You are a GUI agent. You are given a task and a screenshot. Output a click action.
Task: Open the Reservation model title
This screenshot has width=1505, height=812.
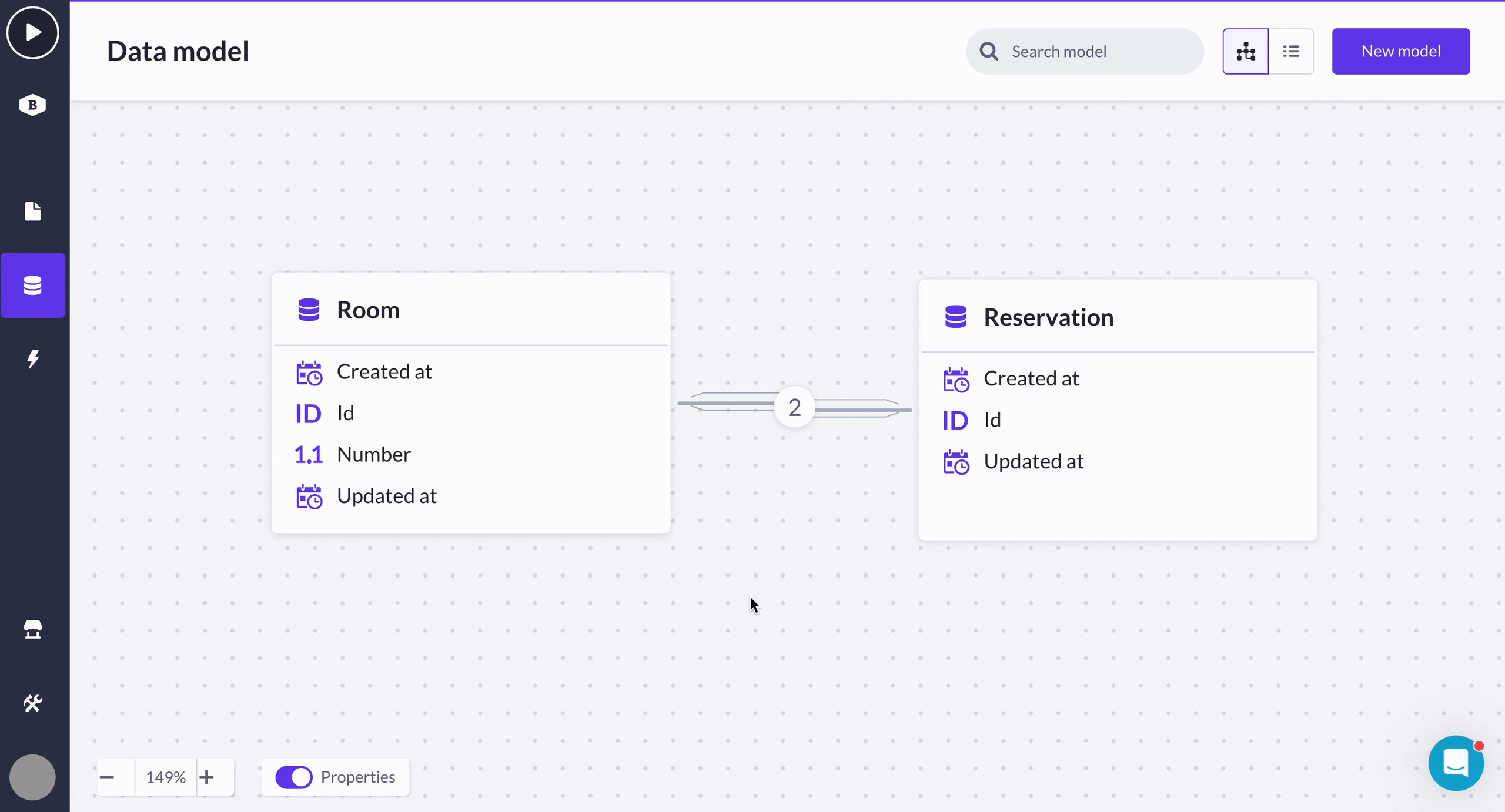tap(1049, 317)
